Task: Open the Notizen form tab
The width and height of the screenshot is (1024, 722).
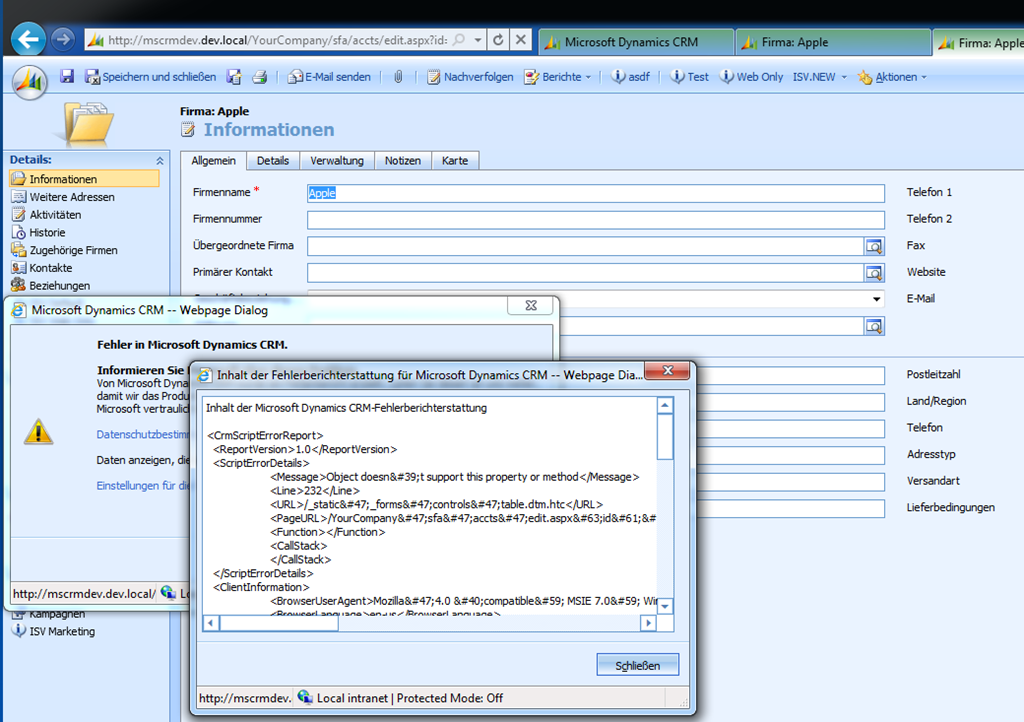Action: pyautogui.click(x=403, y=161)
